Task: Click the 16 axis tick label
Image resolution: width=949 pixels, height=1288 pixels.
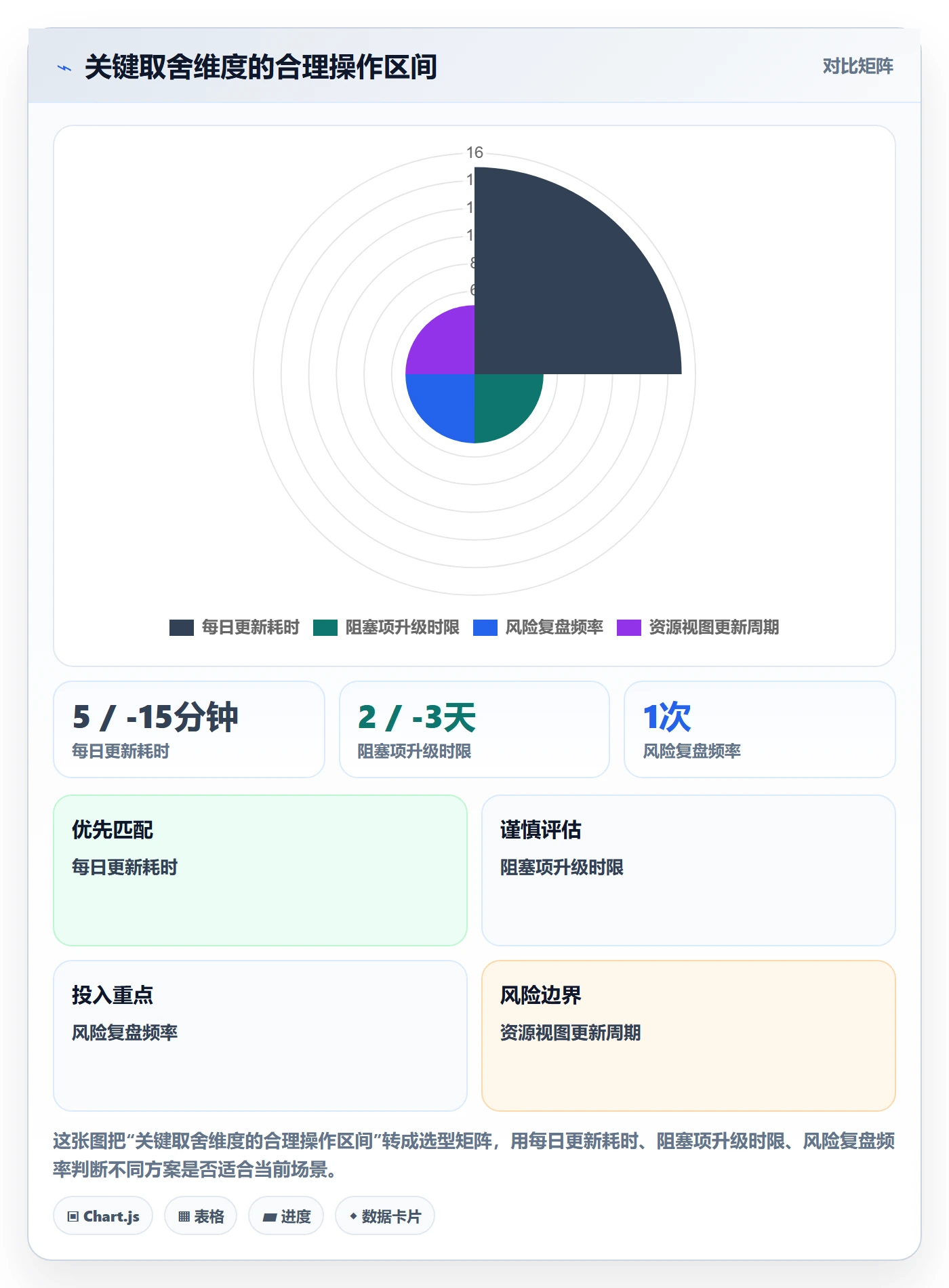Action: (474, 153)
